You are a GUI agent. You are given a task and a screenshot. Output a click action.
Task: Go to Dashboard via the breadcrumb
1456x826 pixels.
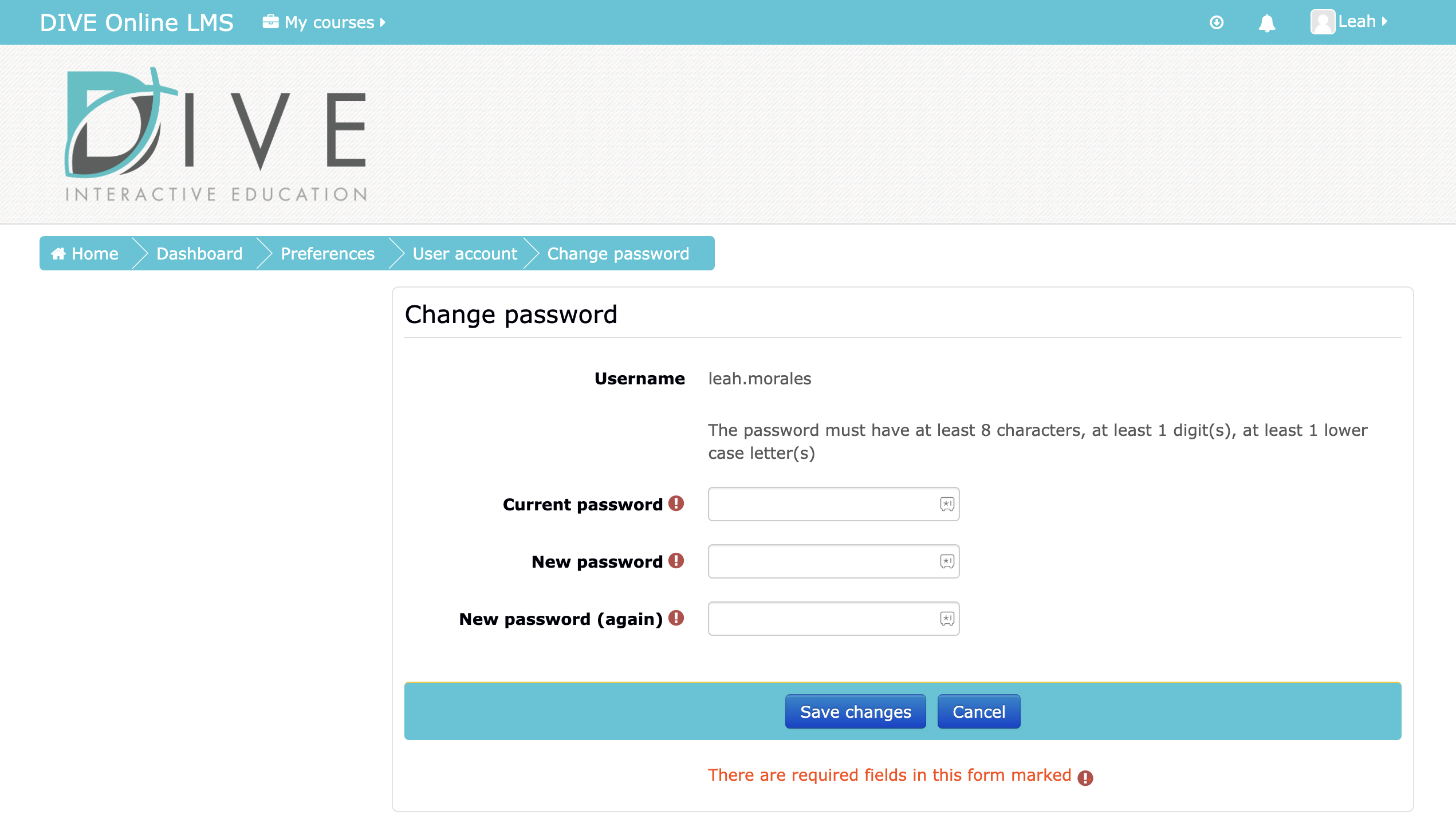(x=199, y=253)
